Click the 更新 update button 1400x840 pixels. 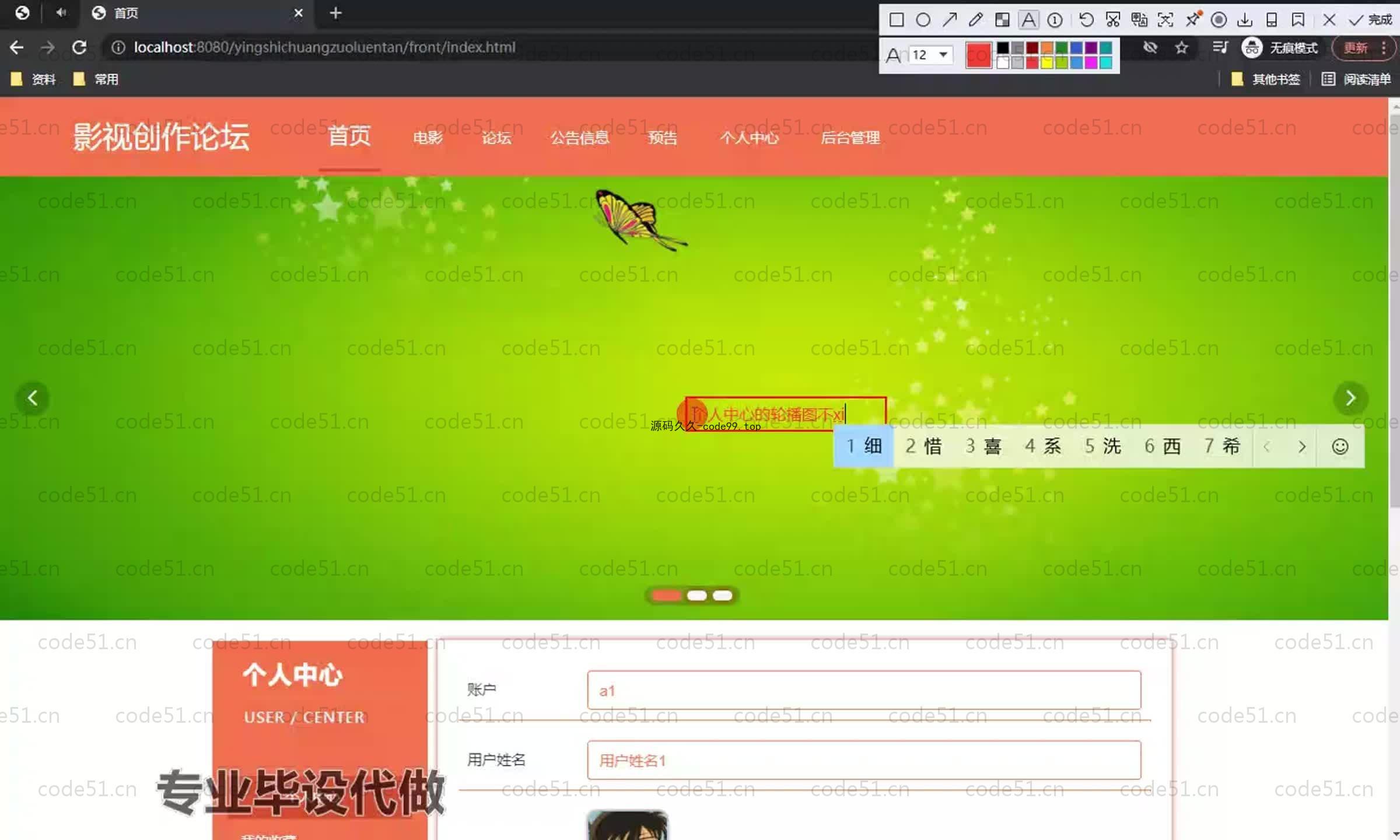(1356, 47)
